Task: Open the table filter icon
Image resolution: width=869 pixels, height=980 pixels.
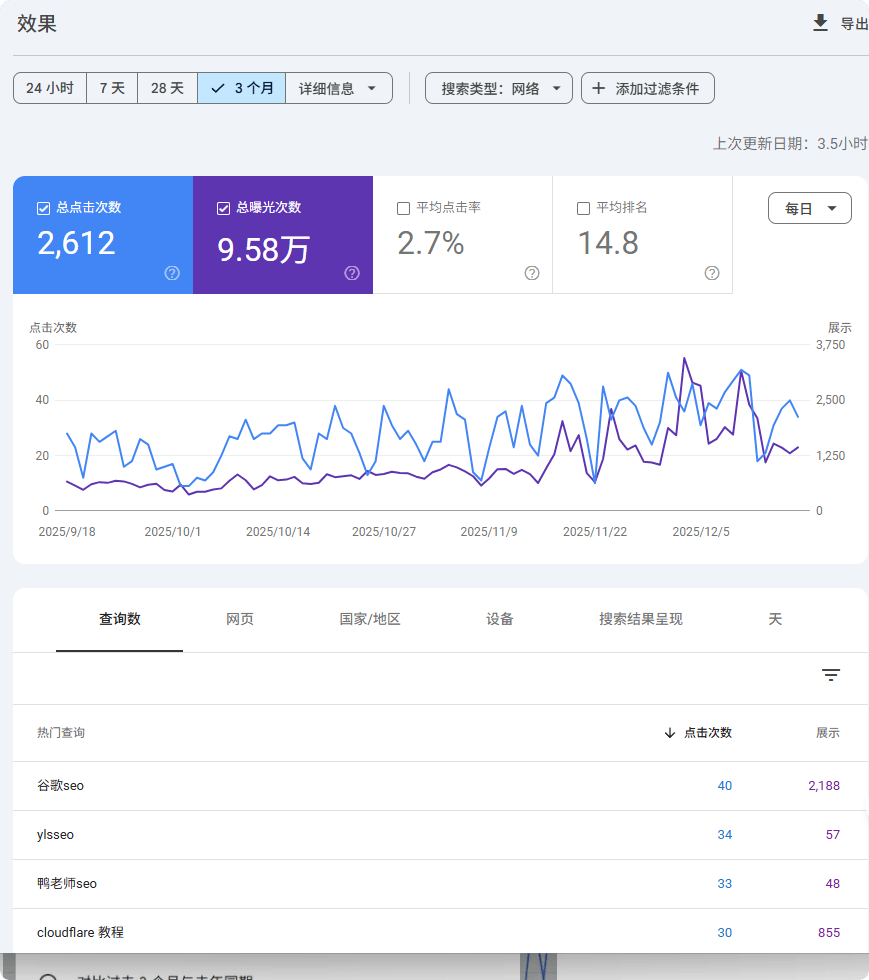Action: (x=830, y=675)
